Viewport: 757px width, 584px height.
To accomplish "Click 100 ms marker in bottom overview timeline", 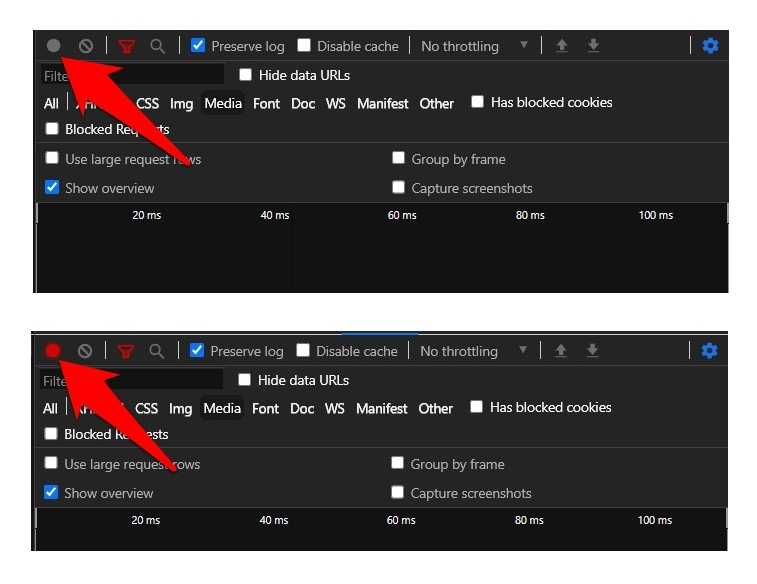I will coord(655,520).
